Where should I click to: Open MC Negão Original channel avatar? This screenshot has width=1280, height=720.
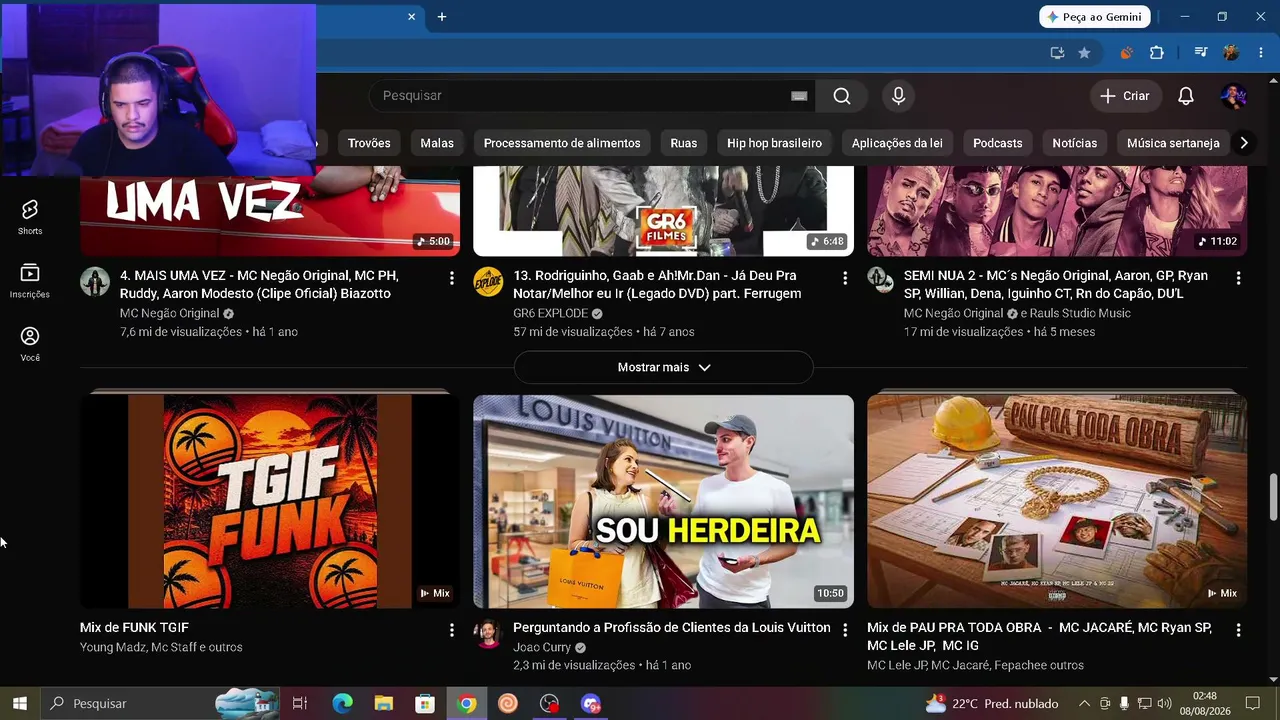[x=95, y=282]
